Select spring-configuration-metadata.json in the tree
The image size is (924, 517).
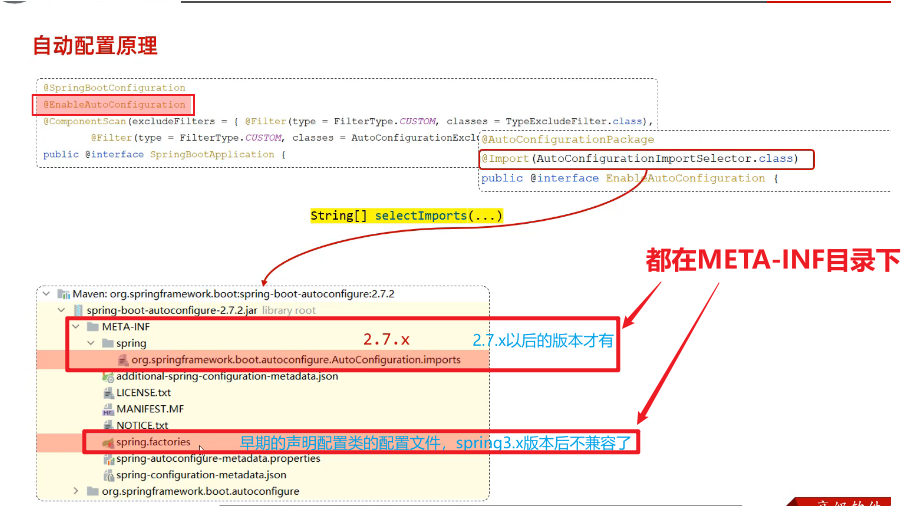pos(201,474)
